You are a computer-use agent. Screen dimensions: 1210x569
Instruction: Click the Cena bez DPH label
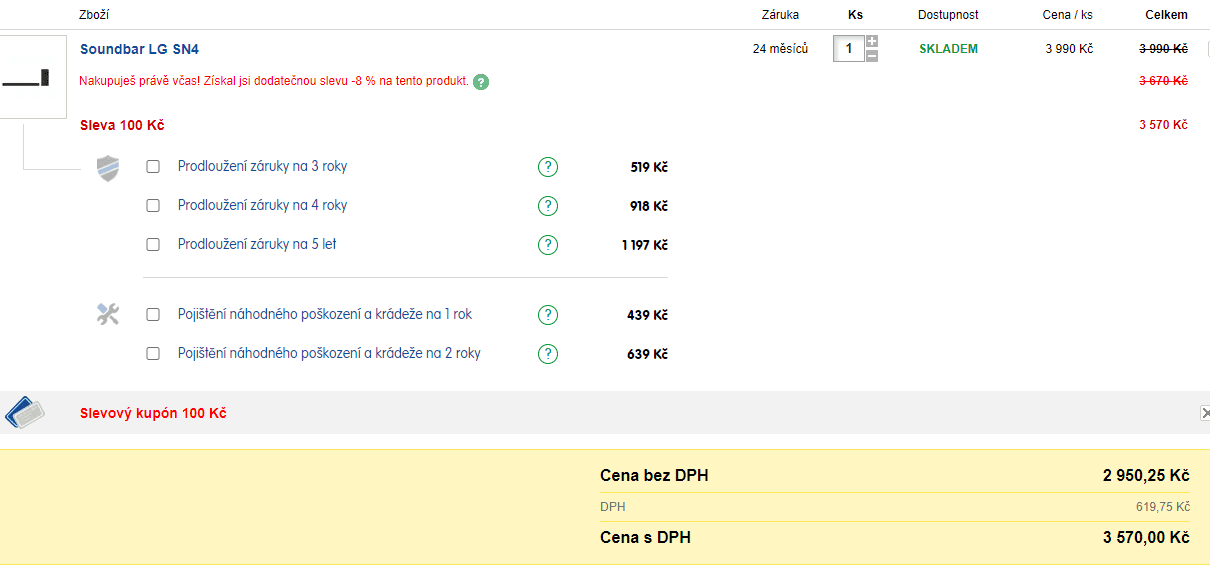(654, 475)
